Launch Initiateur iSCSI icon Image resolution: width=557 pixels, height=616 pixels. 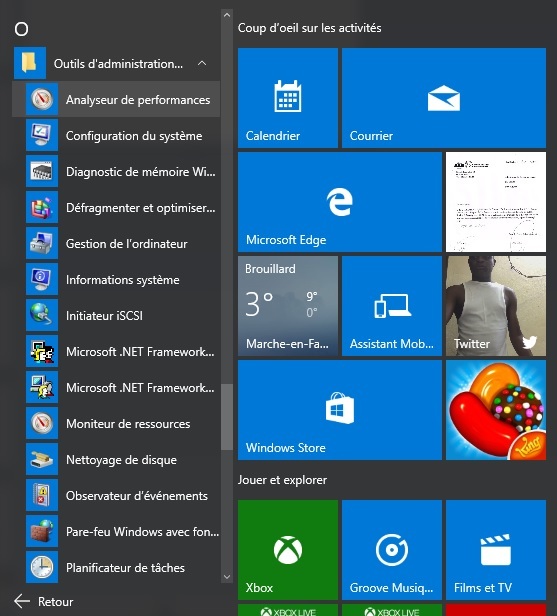[x=42, y=315]
